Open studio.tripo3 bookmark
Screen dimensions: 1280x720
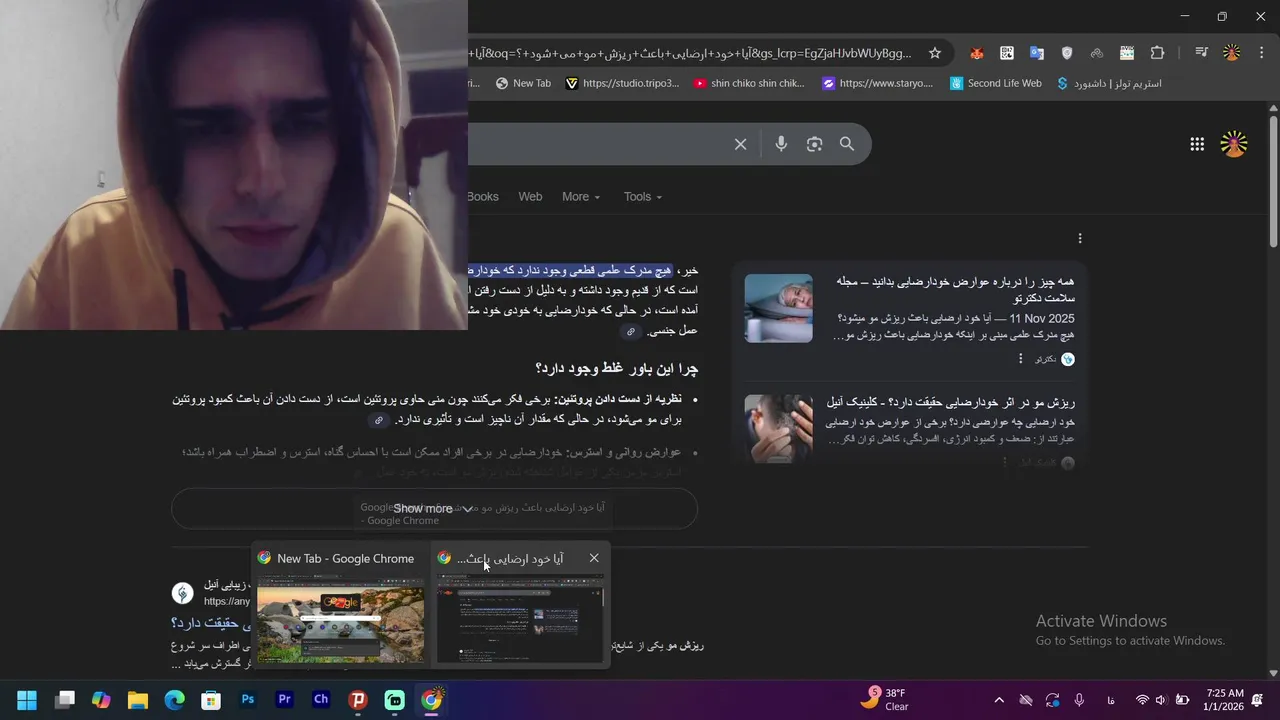tap(622, 84)
